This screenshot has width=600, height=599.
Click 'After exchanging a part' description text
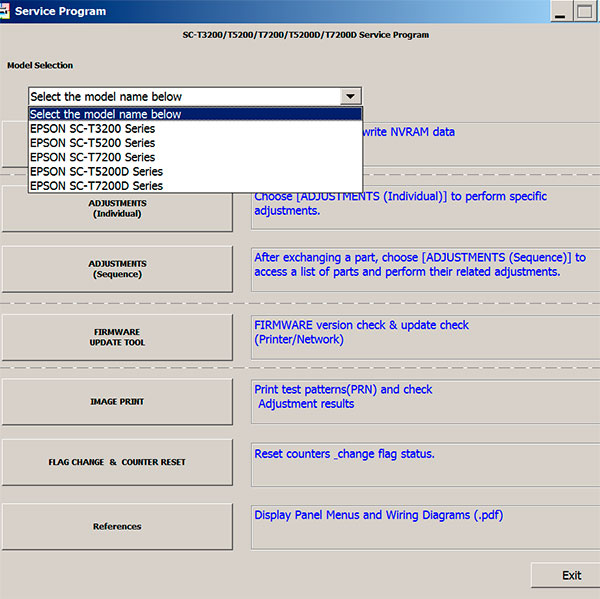click(x=420, y=264)
